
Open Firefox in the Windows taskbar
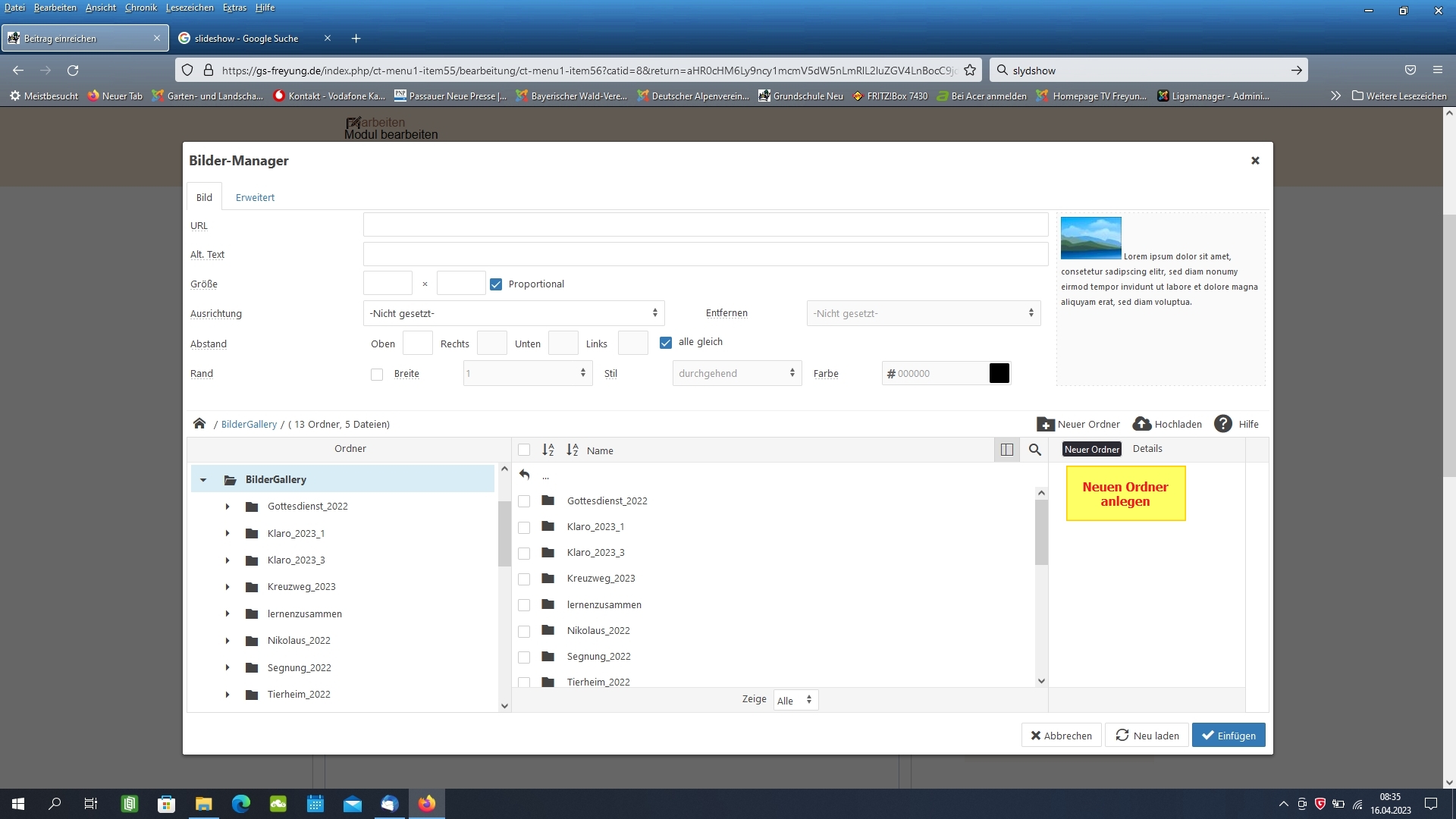click(427, 803)
